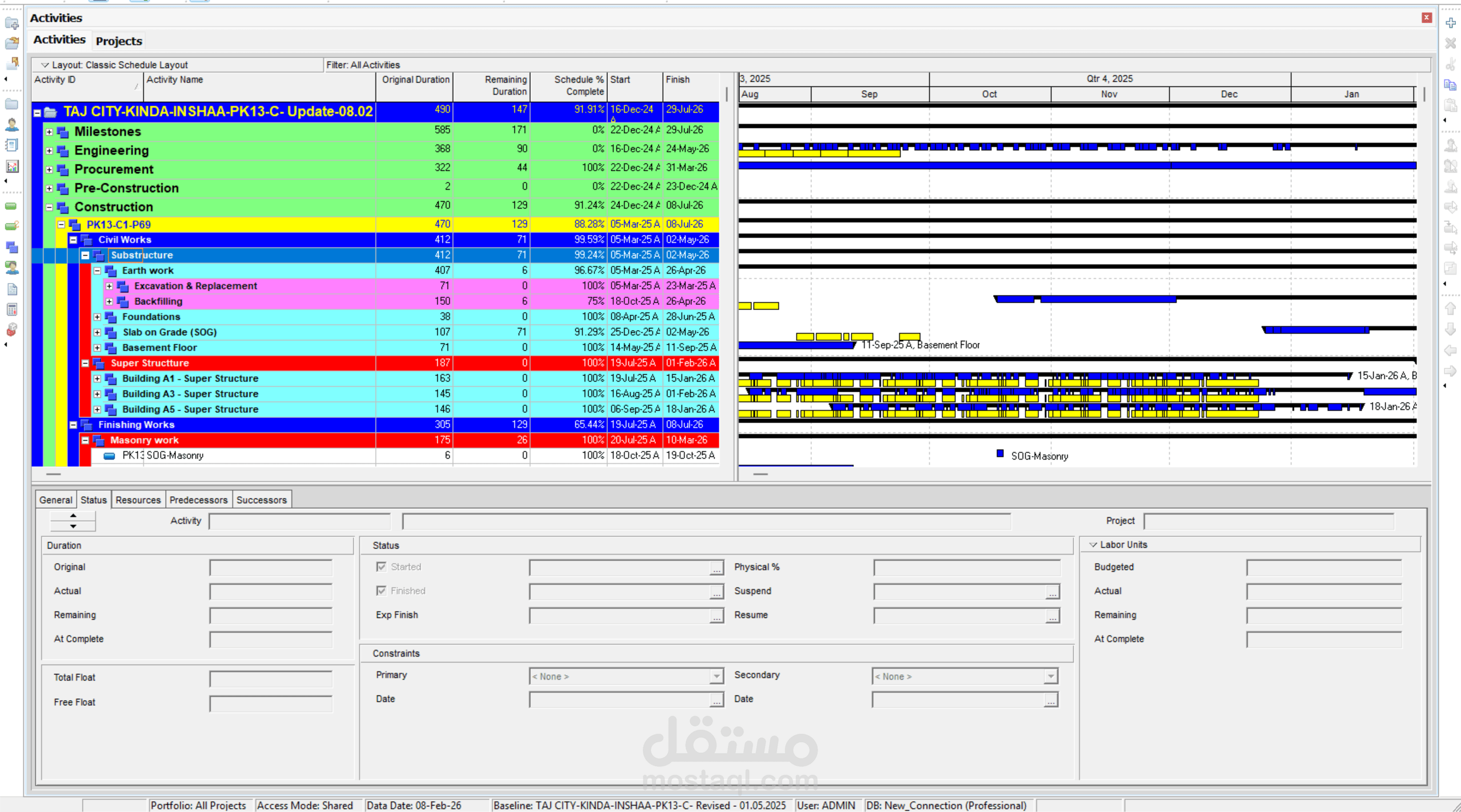Click the Gantt chart horizontal scroll handle
This screenshot has width=1461, height=812.
[760, 474]
